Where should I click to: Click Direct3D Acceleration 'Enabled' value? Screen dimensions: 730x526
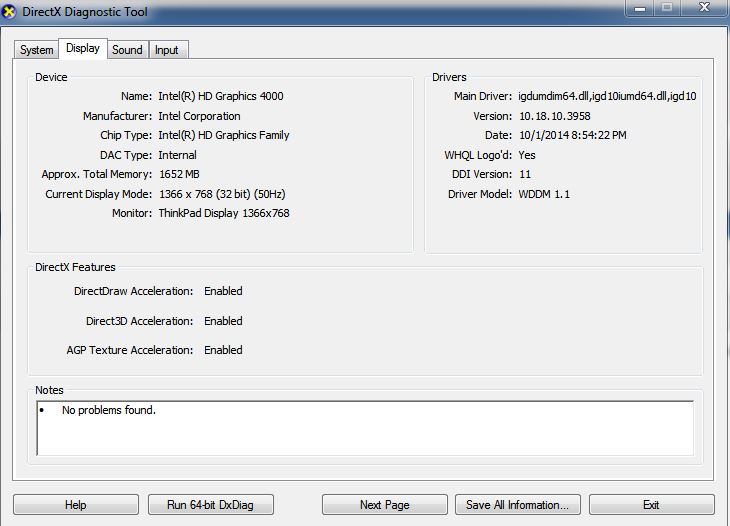click(x=223, y=321)
